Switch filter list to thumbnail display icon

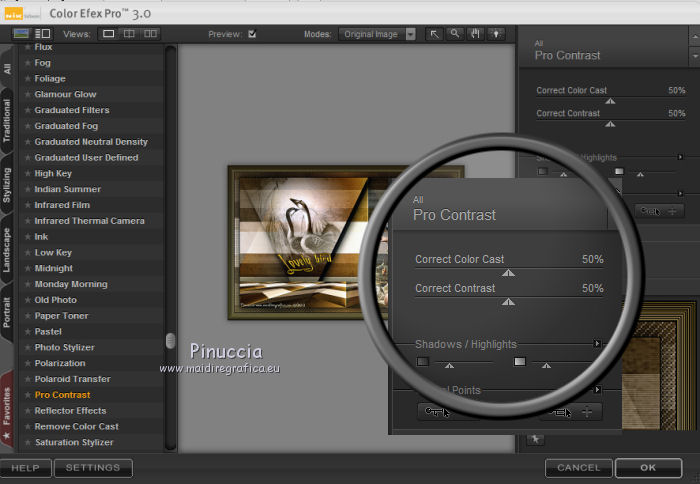[21, 33]
